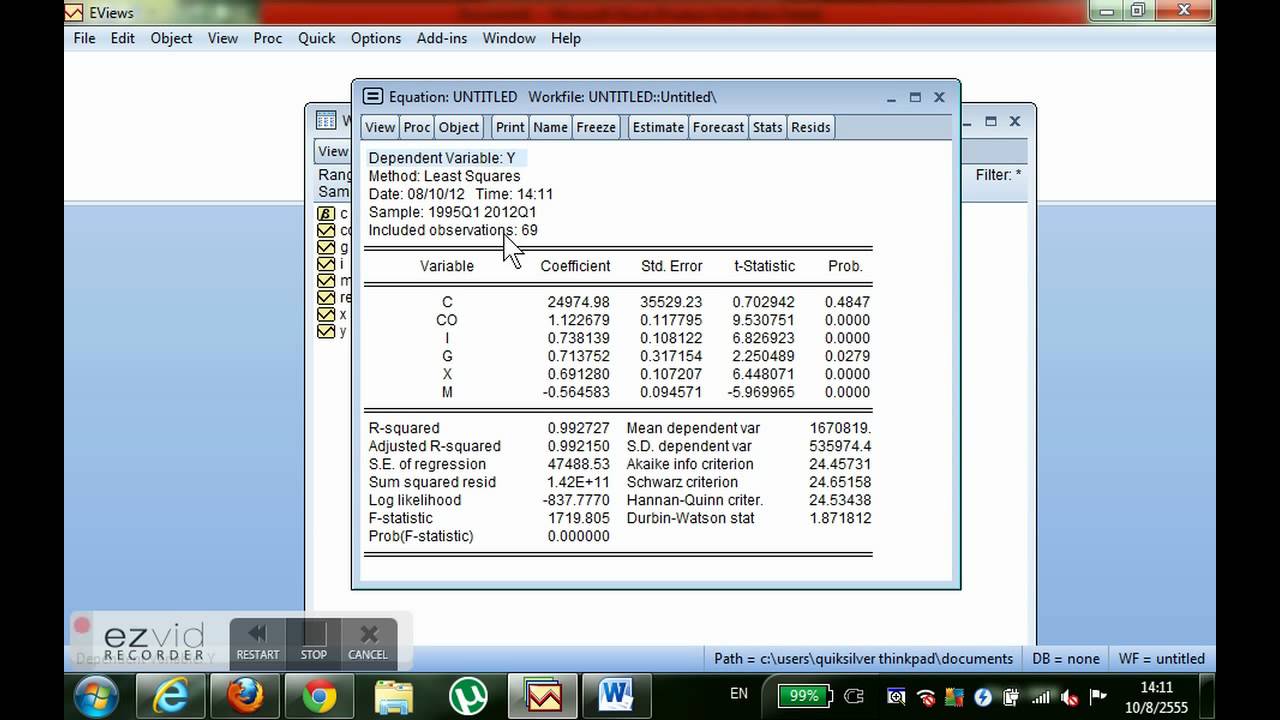
Task: Open the Object menu in main menu bar
Action: (171, 38)
